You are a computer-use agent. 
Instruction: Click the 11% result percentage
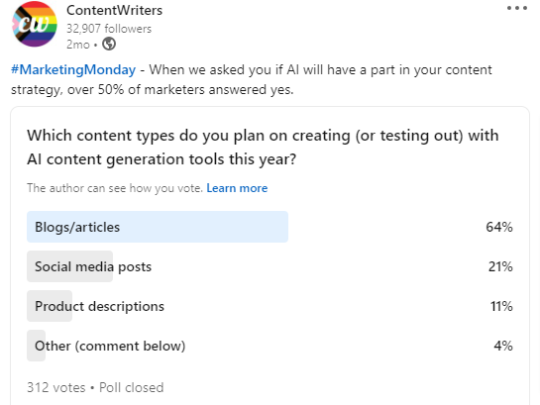[501, 306]
